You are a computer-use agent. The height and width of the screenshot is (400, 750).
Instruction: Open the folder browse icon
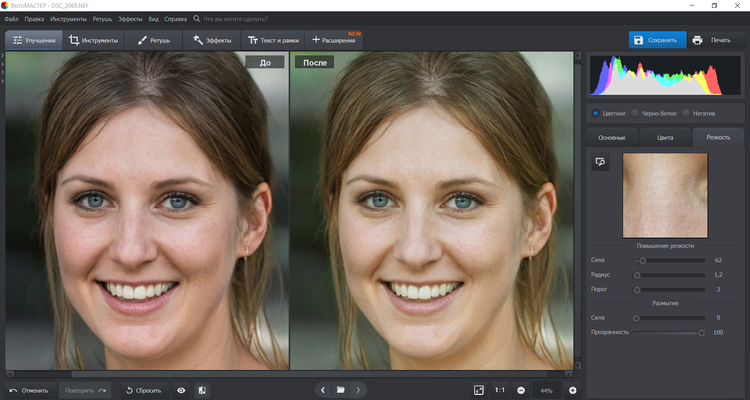pos(340,389)
